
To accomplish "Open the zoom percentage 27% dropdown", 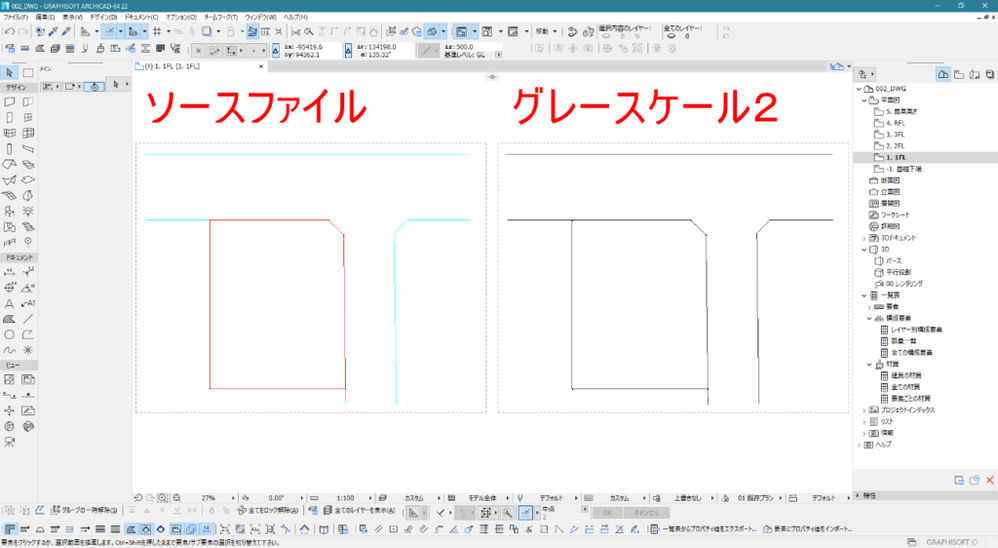I will [x=233, y=498].
